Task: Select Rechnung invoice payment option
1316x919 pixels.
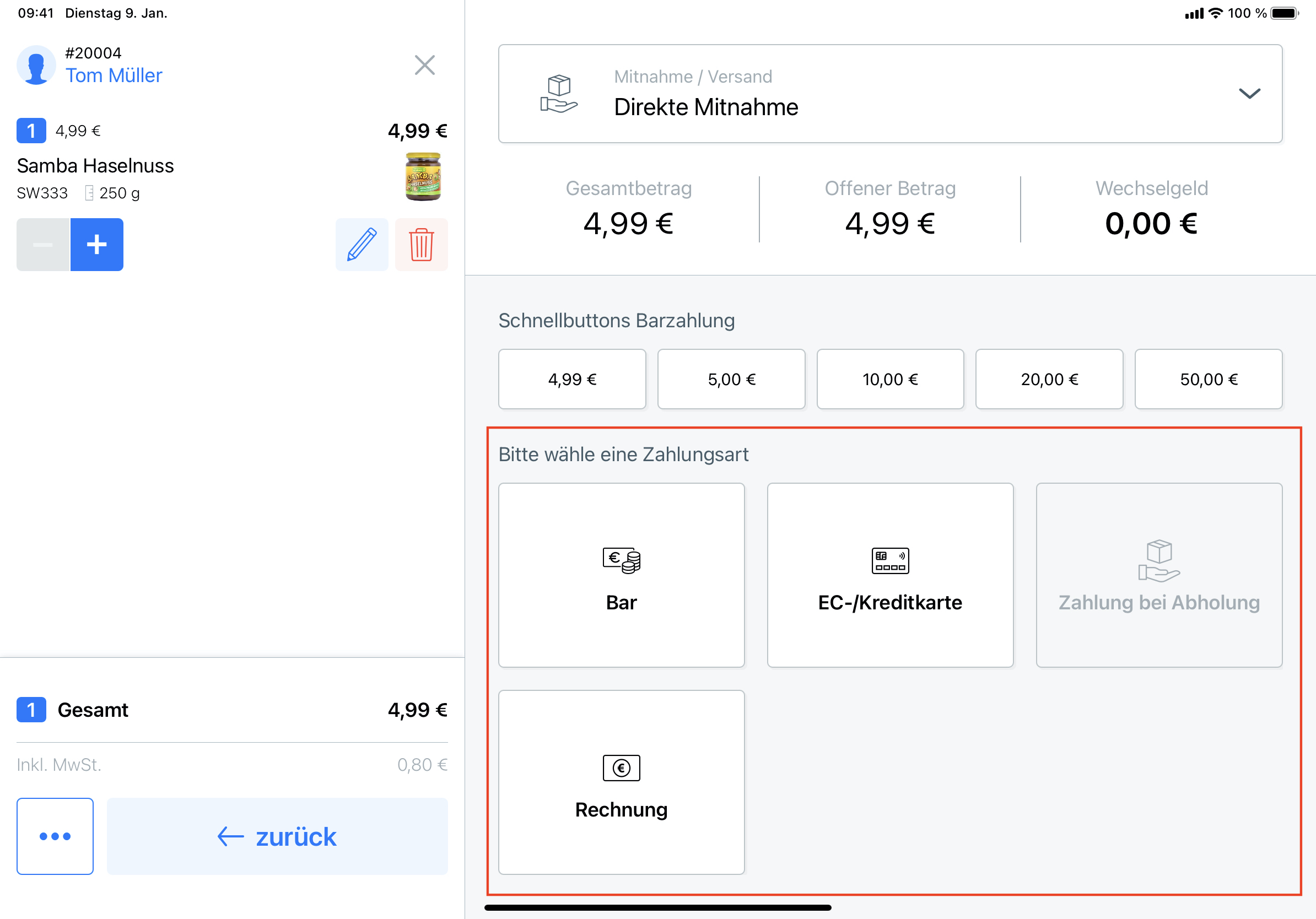Action: click(x=621, y=782)
